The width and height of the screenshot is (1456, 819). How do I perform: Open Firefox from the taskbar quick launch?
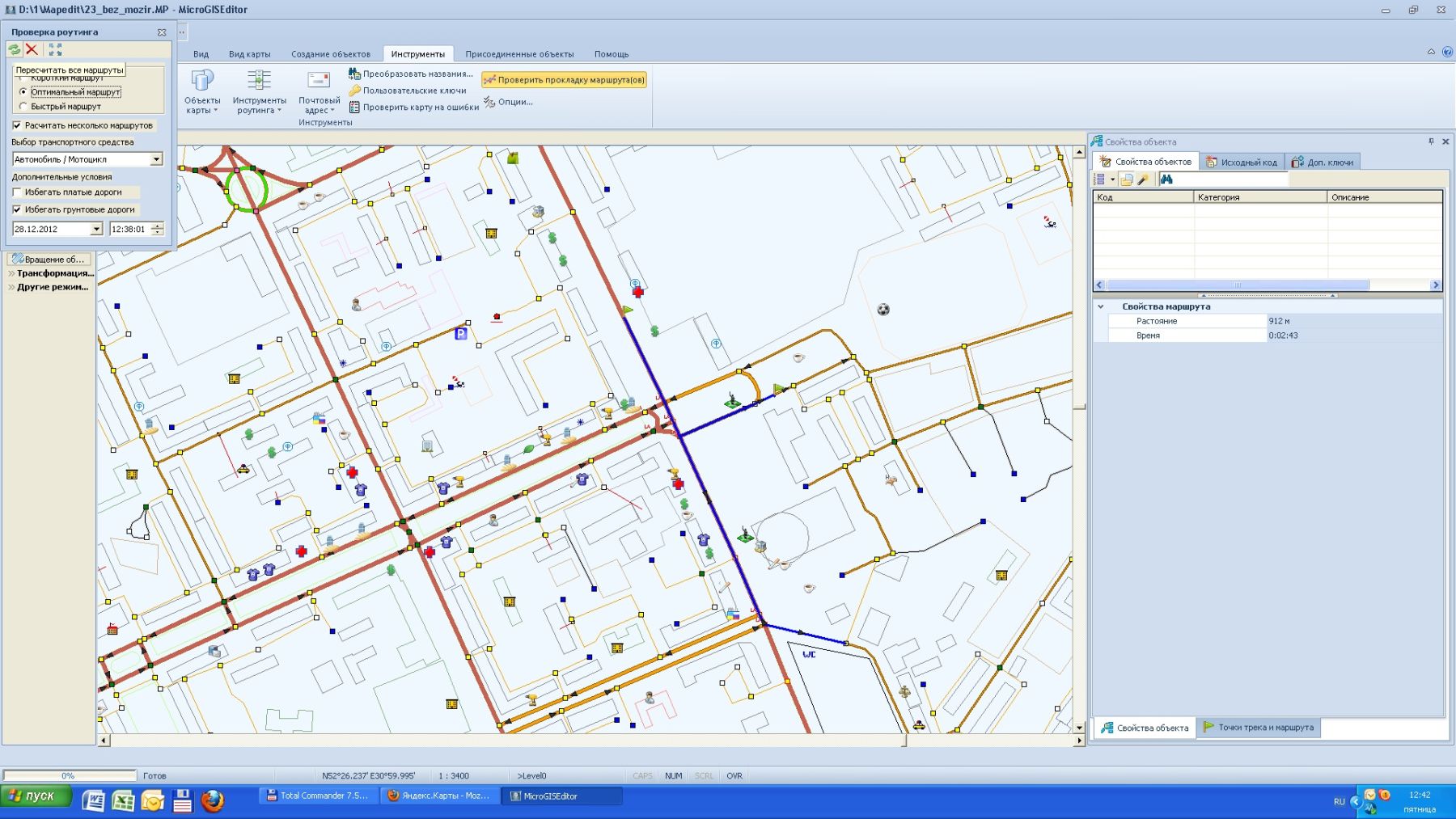click(x=212, y=800)
